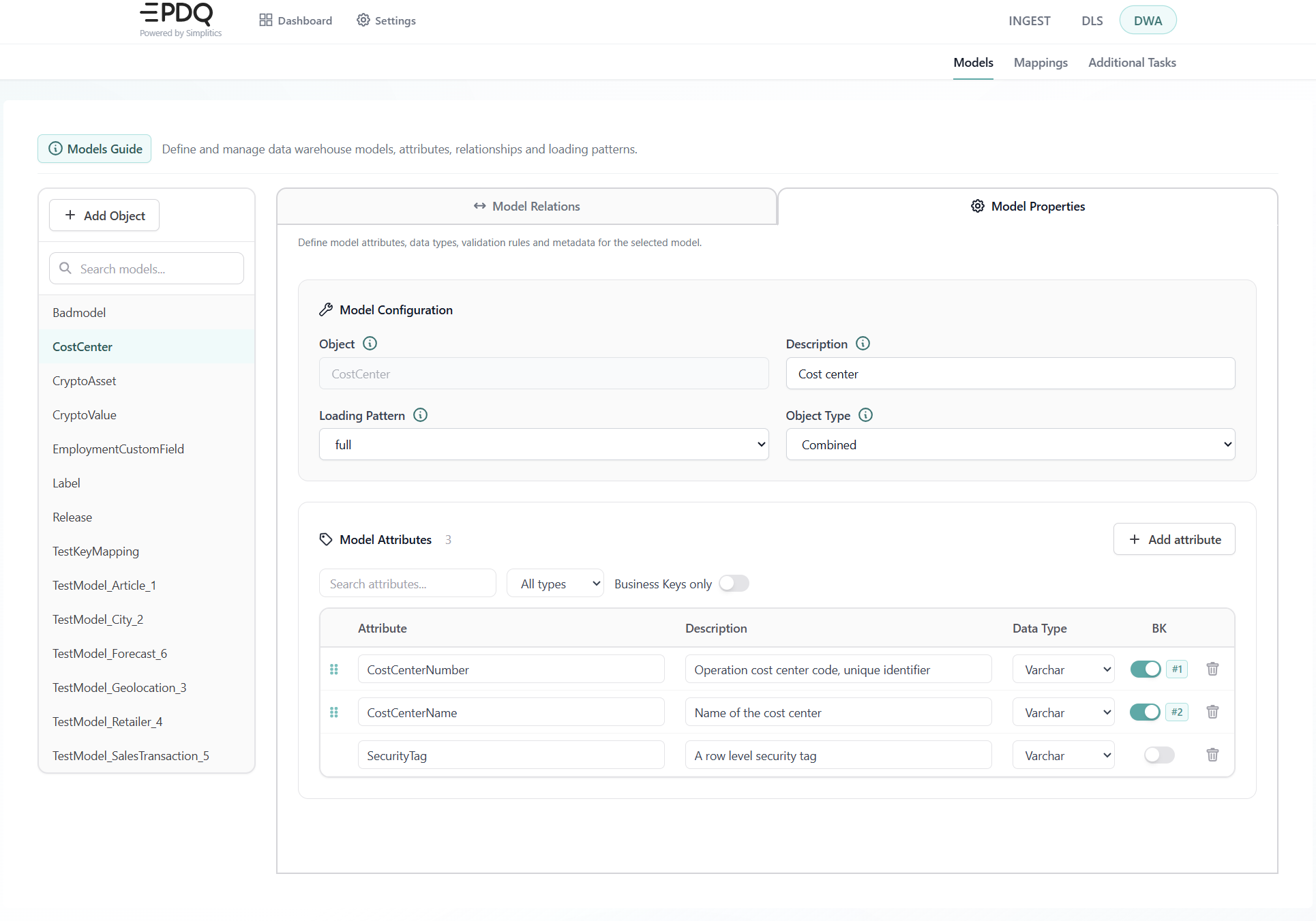1316x921 pixels.
Task: Click the #2 business key order badge
Action: pyautogui.click(x=1177, y=712)
